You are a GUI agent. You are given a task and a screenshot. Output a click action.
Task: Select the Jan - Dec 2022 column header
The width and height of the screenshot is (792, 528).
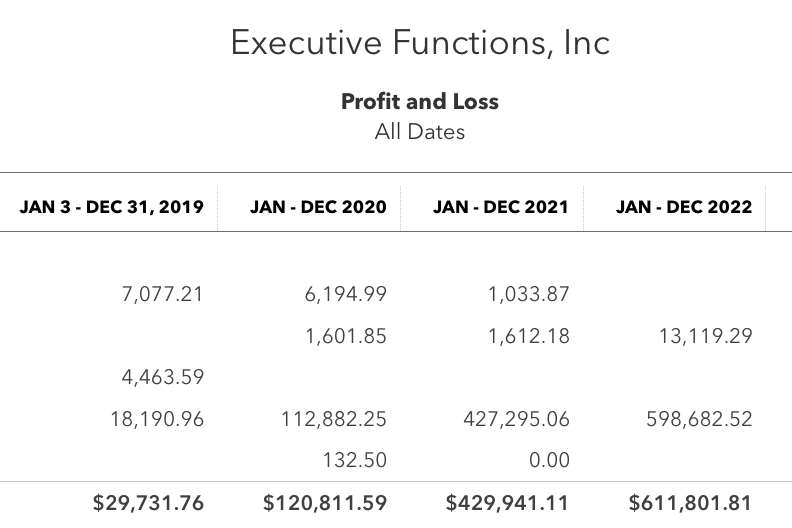684,207
